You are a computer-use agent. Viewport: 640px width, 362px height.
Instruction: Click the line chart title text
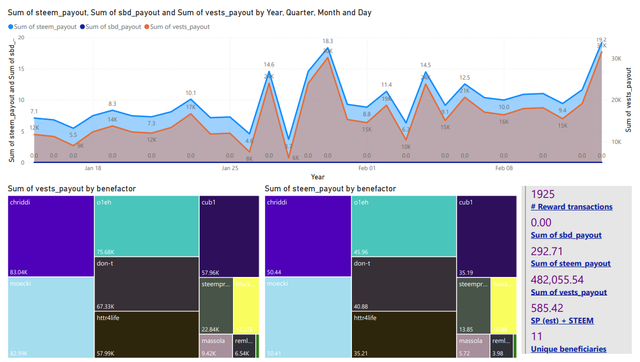(189, 12)
